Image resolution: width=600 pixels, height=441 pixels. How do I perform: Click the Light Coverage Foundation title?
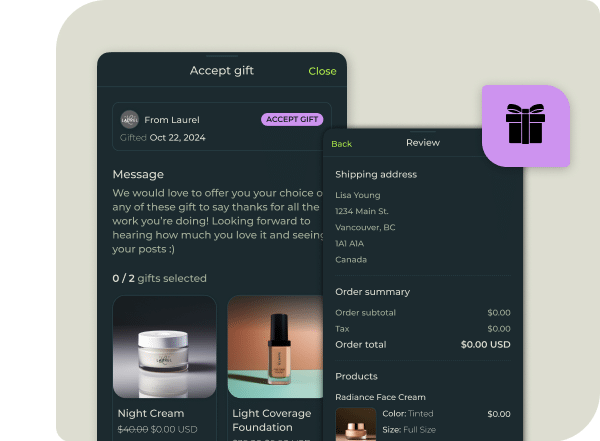point(272,420)
